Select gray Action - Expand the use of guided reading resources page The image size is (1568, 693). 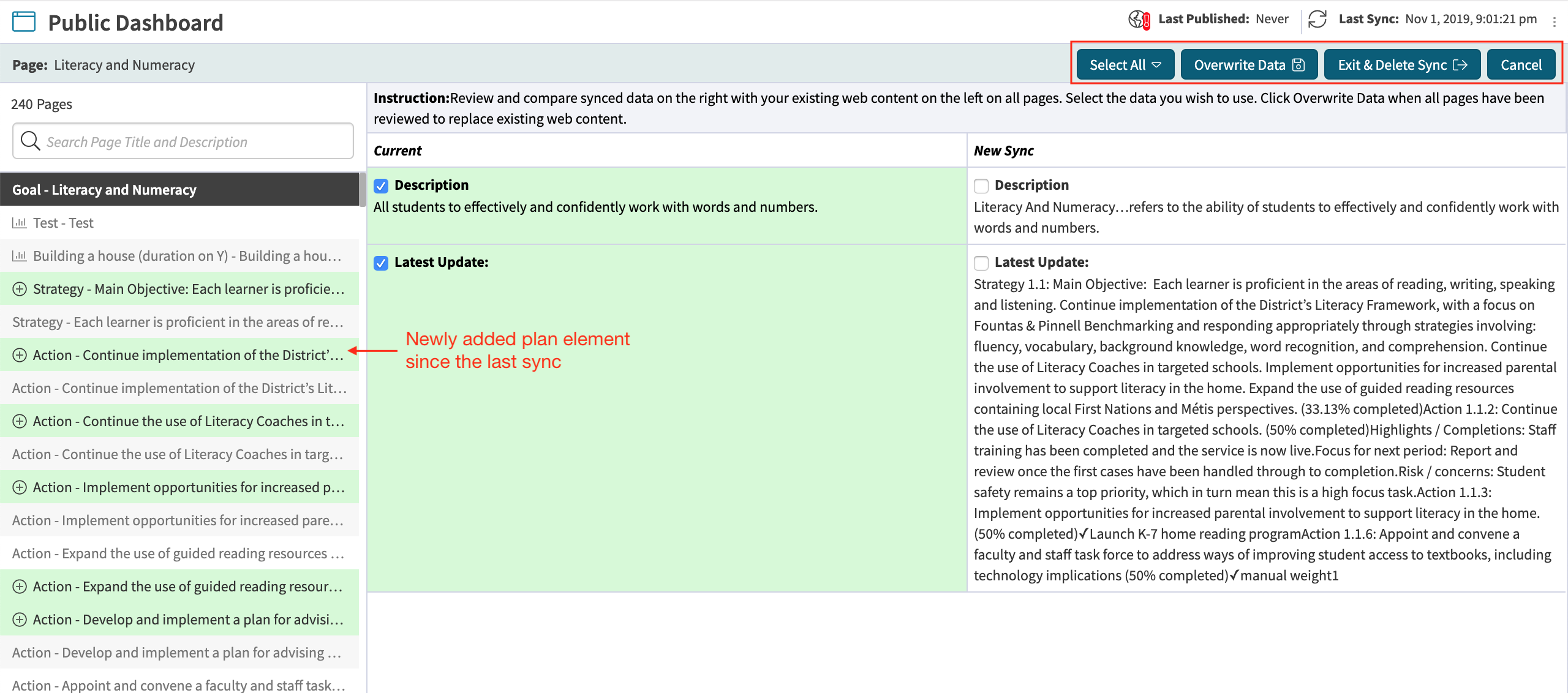pos(179,553)
